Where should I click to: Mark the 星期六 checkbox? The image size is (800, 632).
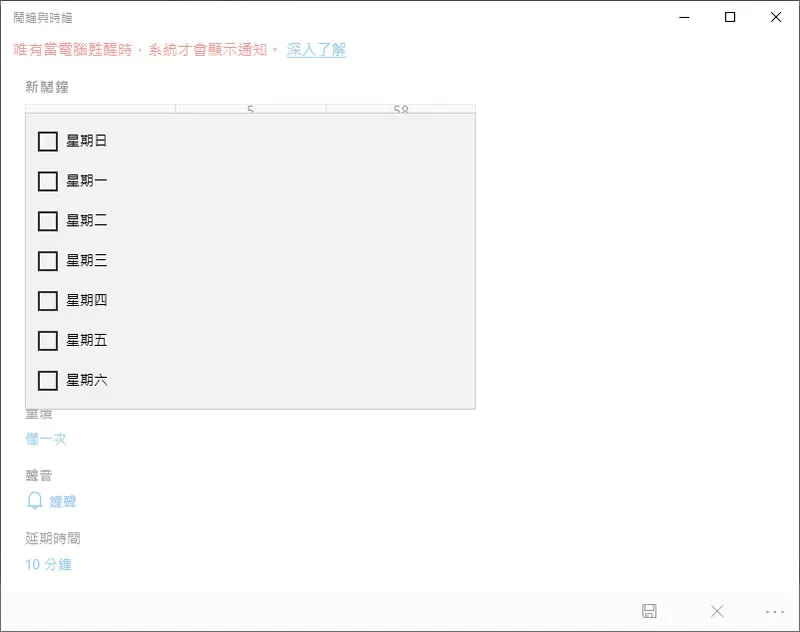click(x=48, y=380)
